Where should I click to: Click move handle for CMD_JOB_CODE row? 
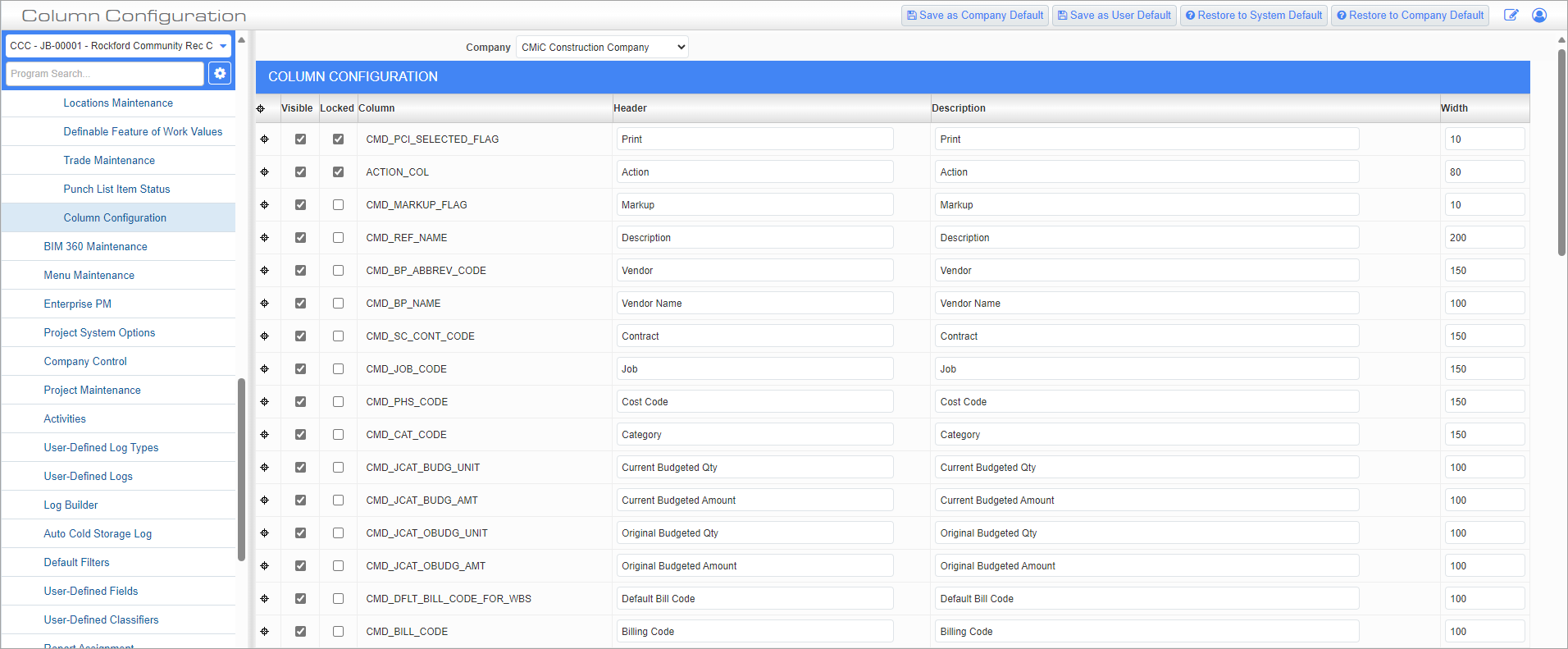(x=264, y=369)
